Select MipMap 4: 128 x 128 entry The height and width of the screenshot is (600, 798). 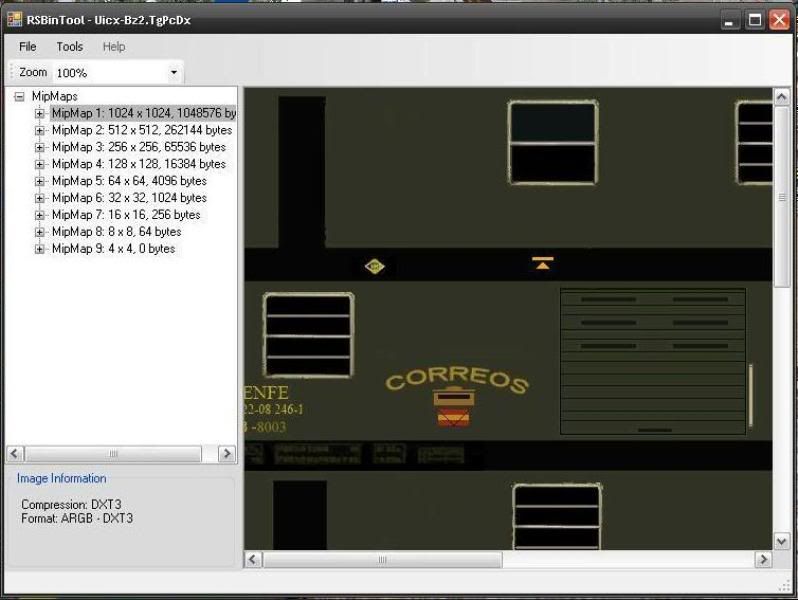[139, 164]
